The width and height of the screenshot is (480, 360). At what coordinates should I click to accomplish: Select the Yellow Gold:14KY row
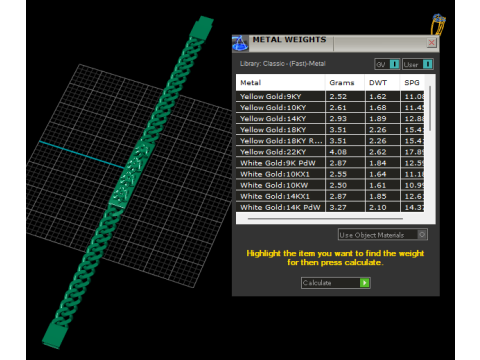click(x=330, y=119)
